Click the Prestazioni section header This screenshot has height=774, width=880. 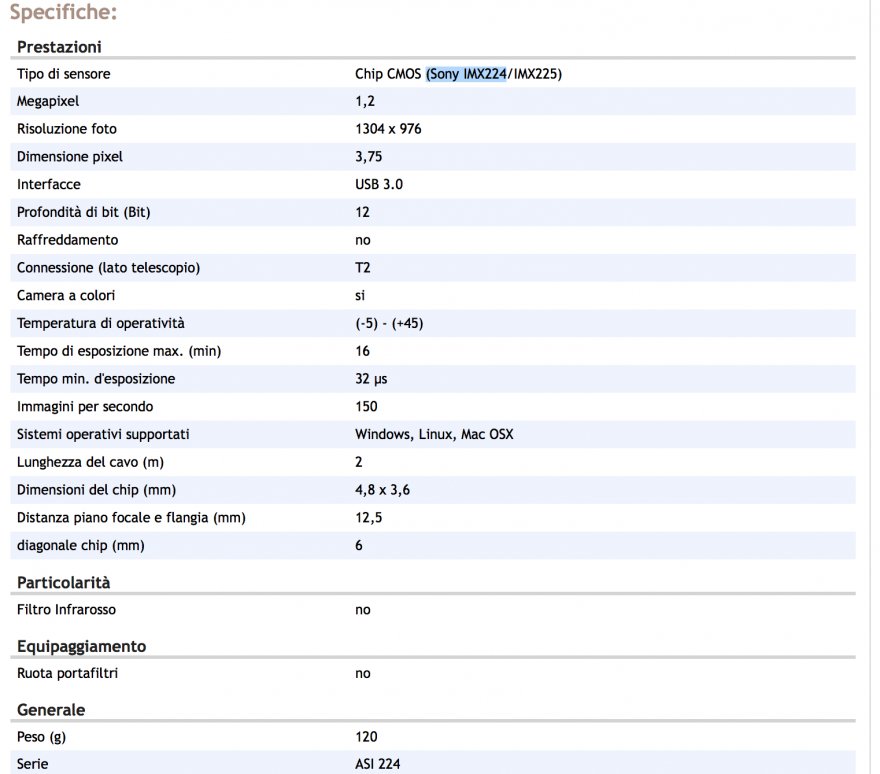(59, 47)
